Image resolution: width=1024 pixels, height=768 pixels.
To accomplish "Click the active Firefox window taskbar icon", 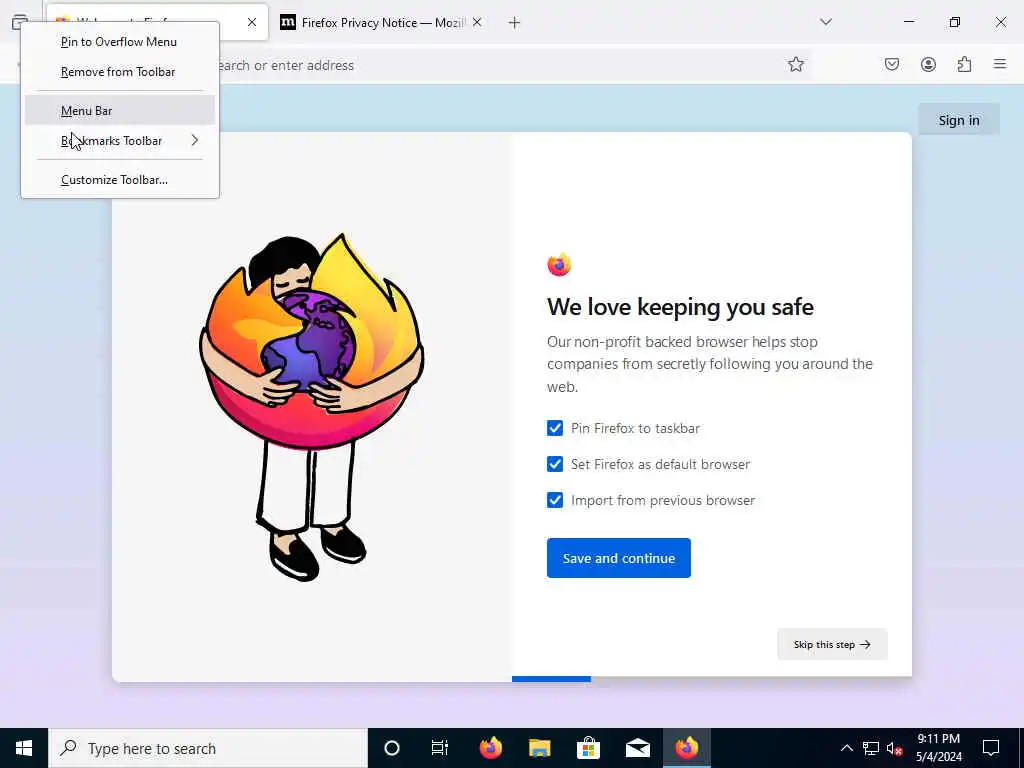I will (x=686, y=748).
